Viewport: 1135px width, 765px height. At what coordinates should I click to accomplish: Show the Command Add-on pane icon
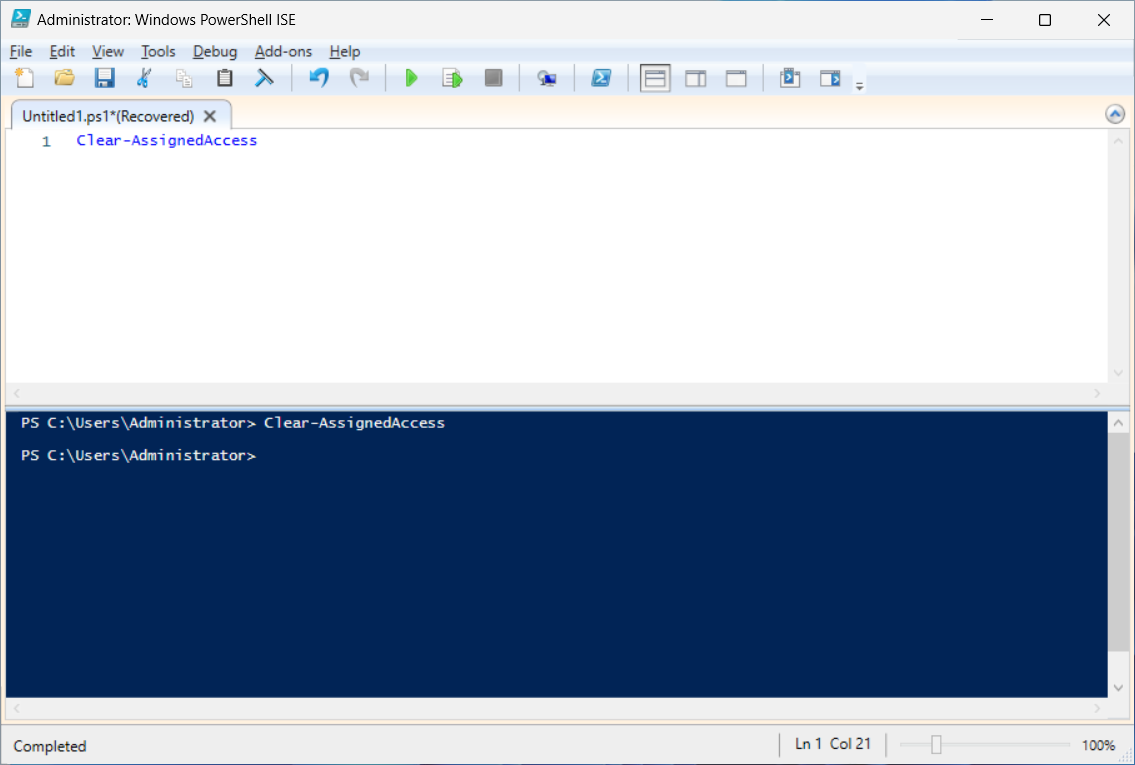click(x=830, y=78)
